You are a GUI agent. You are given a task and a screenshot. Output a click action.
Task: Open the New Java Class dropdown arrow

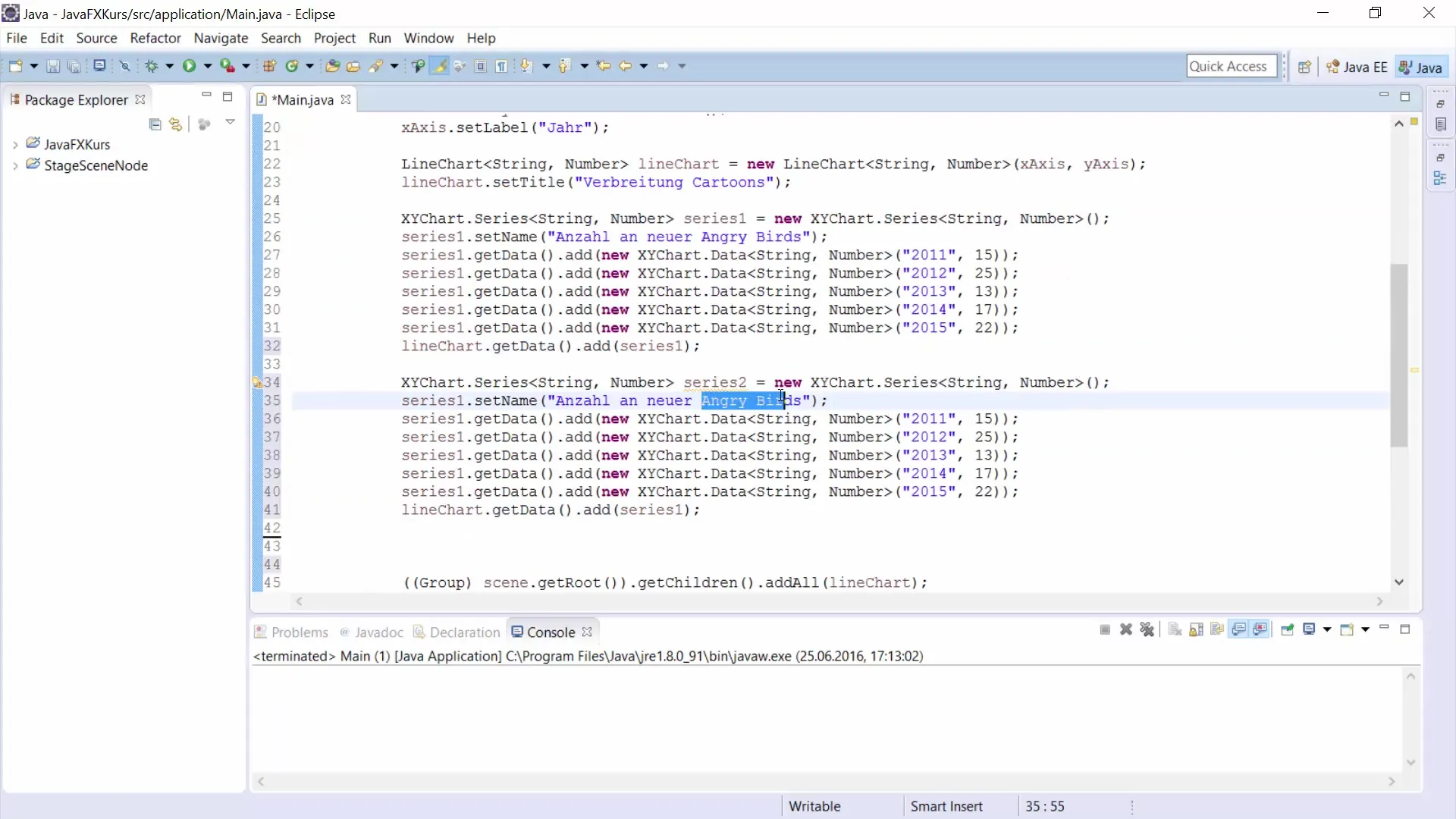309,67
